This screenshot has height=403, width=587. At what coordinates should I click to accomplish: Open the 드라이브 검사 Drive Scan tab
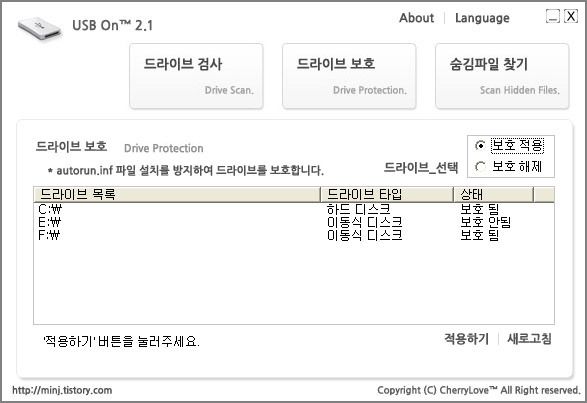pos(196,76)
